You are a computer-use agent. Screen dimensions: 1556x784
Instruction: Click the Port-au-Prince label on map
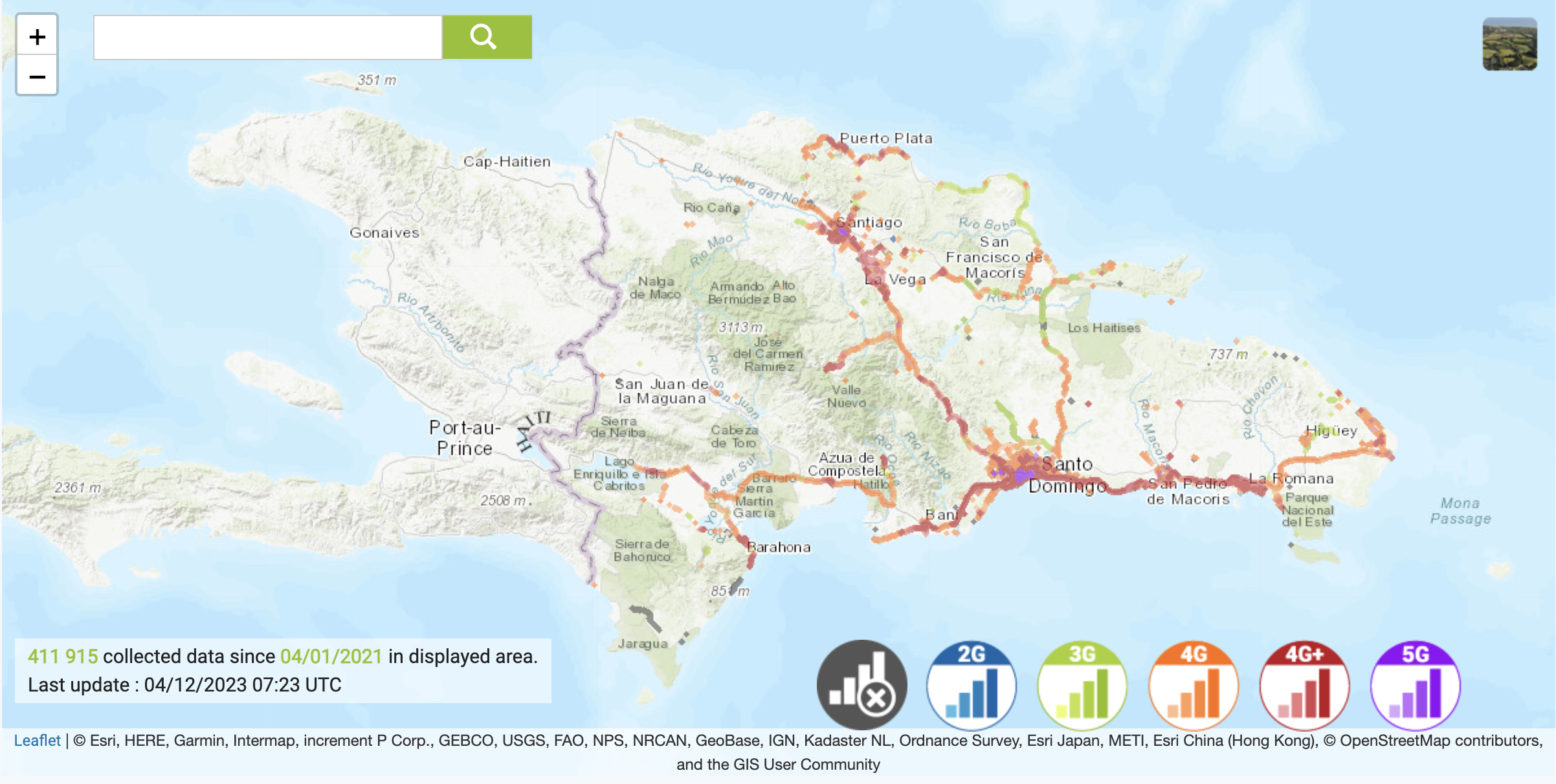coord(465,438)
